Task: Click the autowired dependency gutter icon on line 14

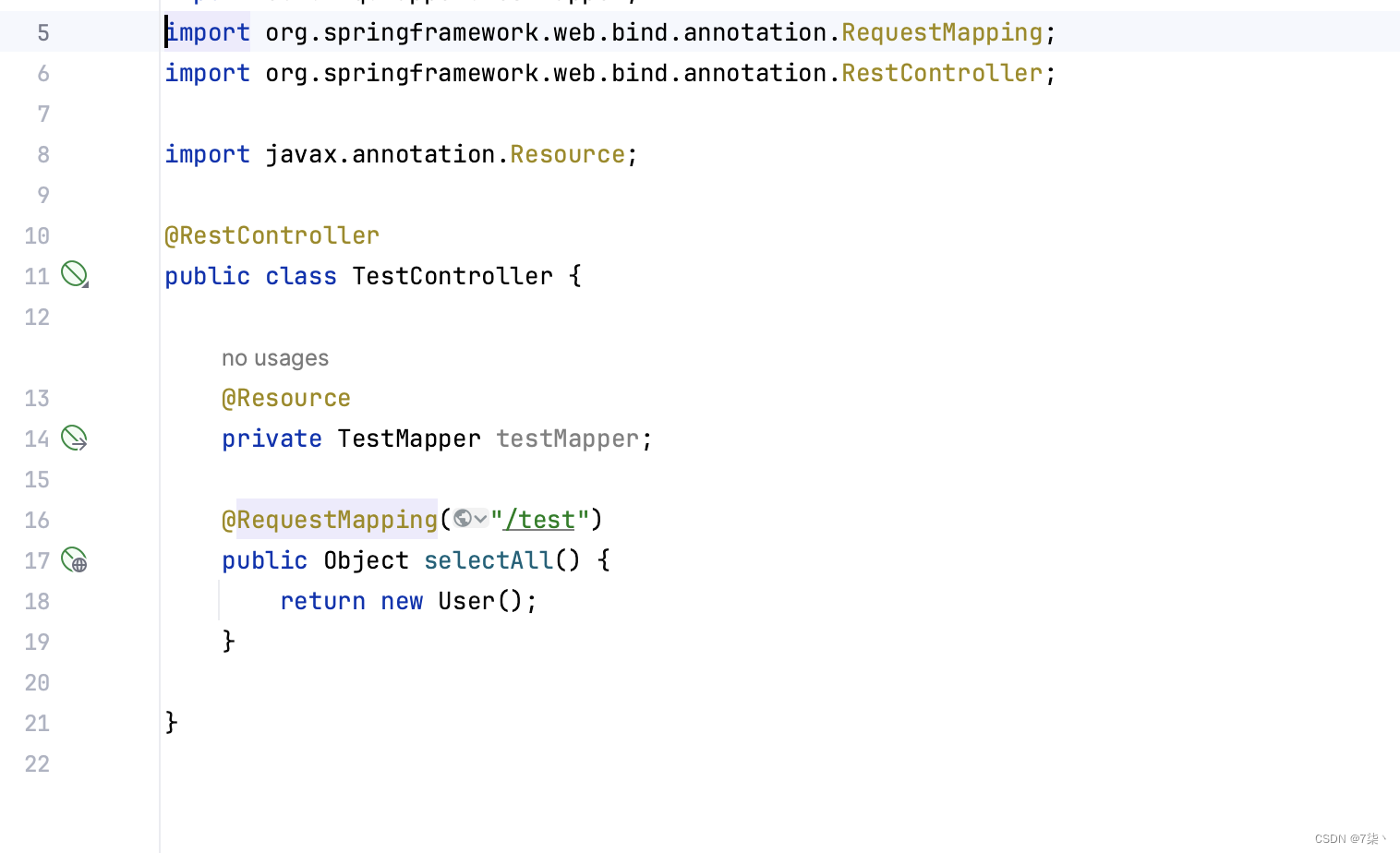Action: point(75,438)
